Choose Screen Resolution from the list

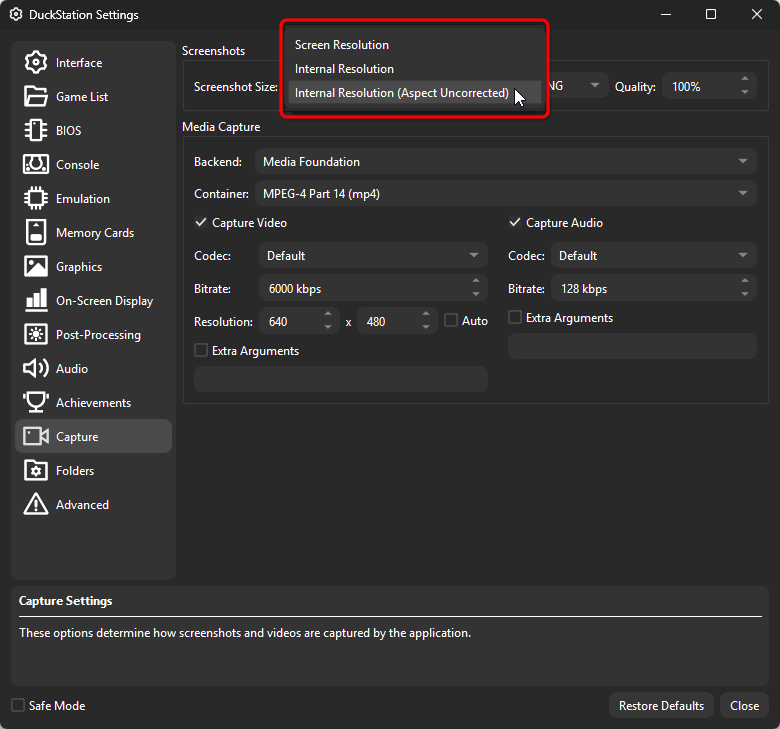coord(342,45)
